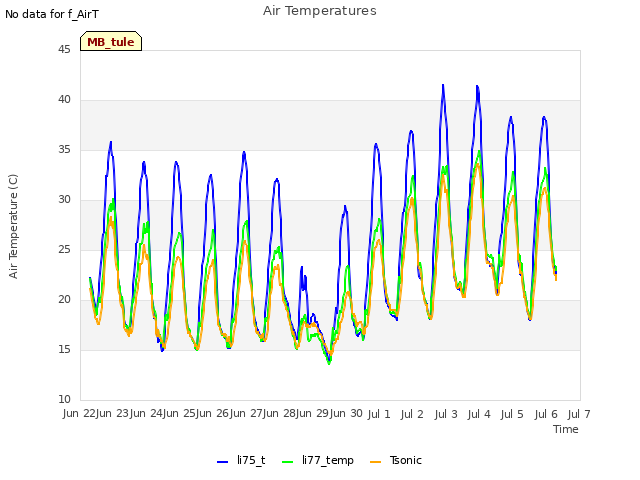Click the Jul 3 x-axis label
Image resolution: width=640 pixels, height=480 pixels.
(446, 414)
